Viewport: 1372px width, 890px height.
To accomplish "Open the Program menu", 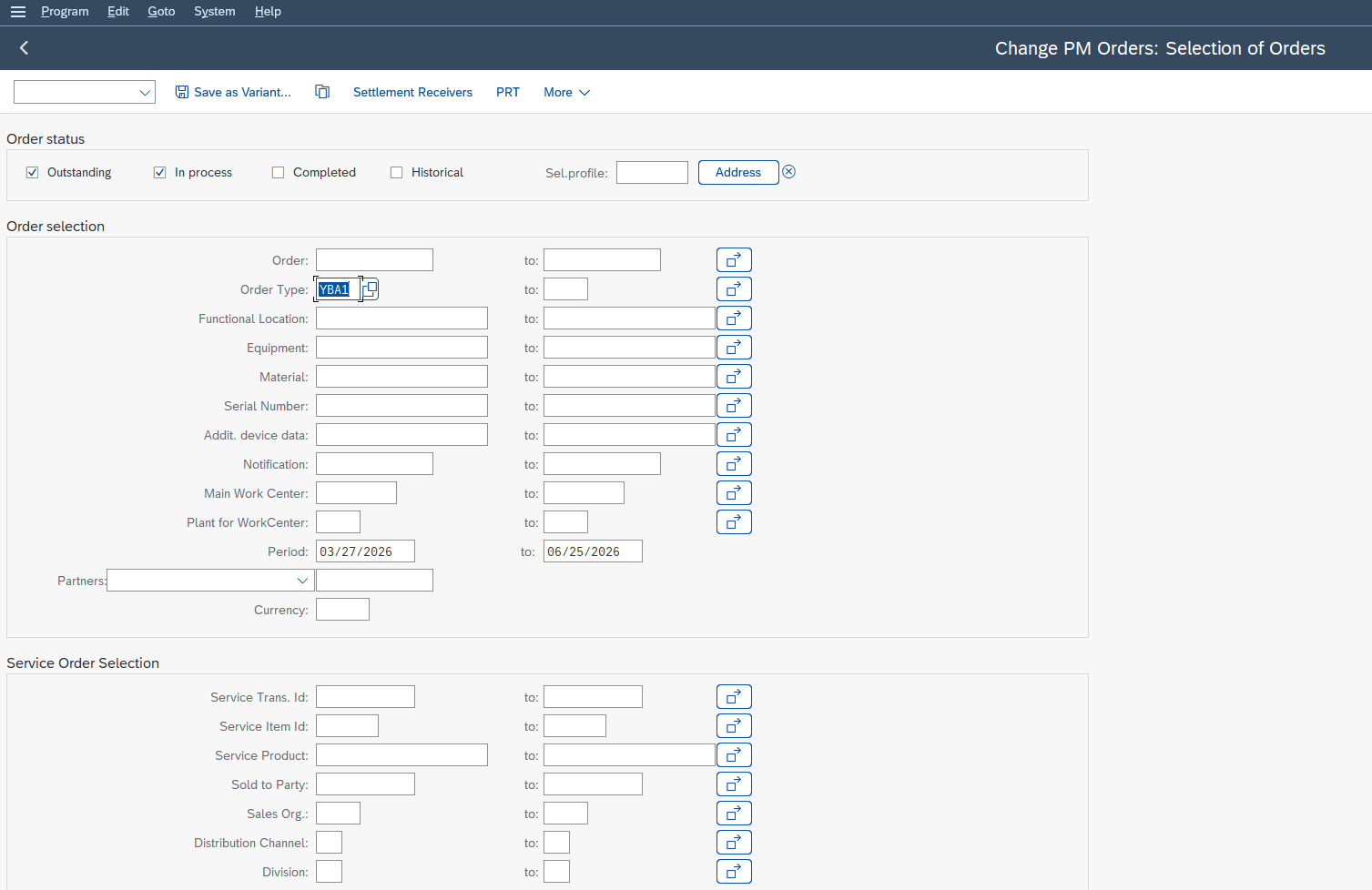I will (x=65, y=12).
